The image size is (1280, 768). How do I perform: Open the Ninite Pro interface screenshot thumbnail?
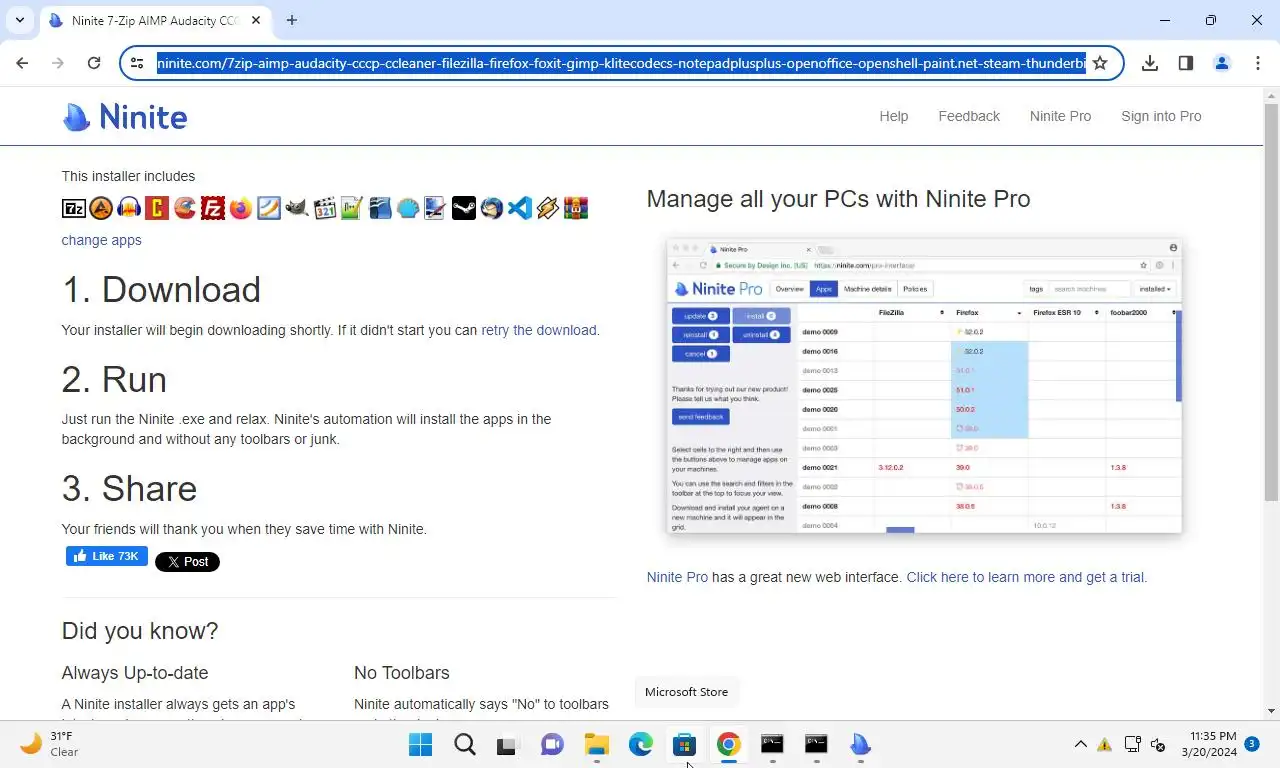click(924, 386)
